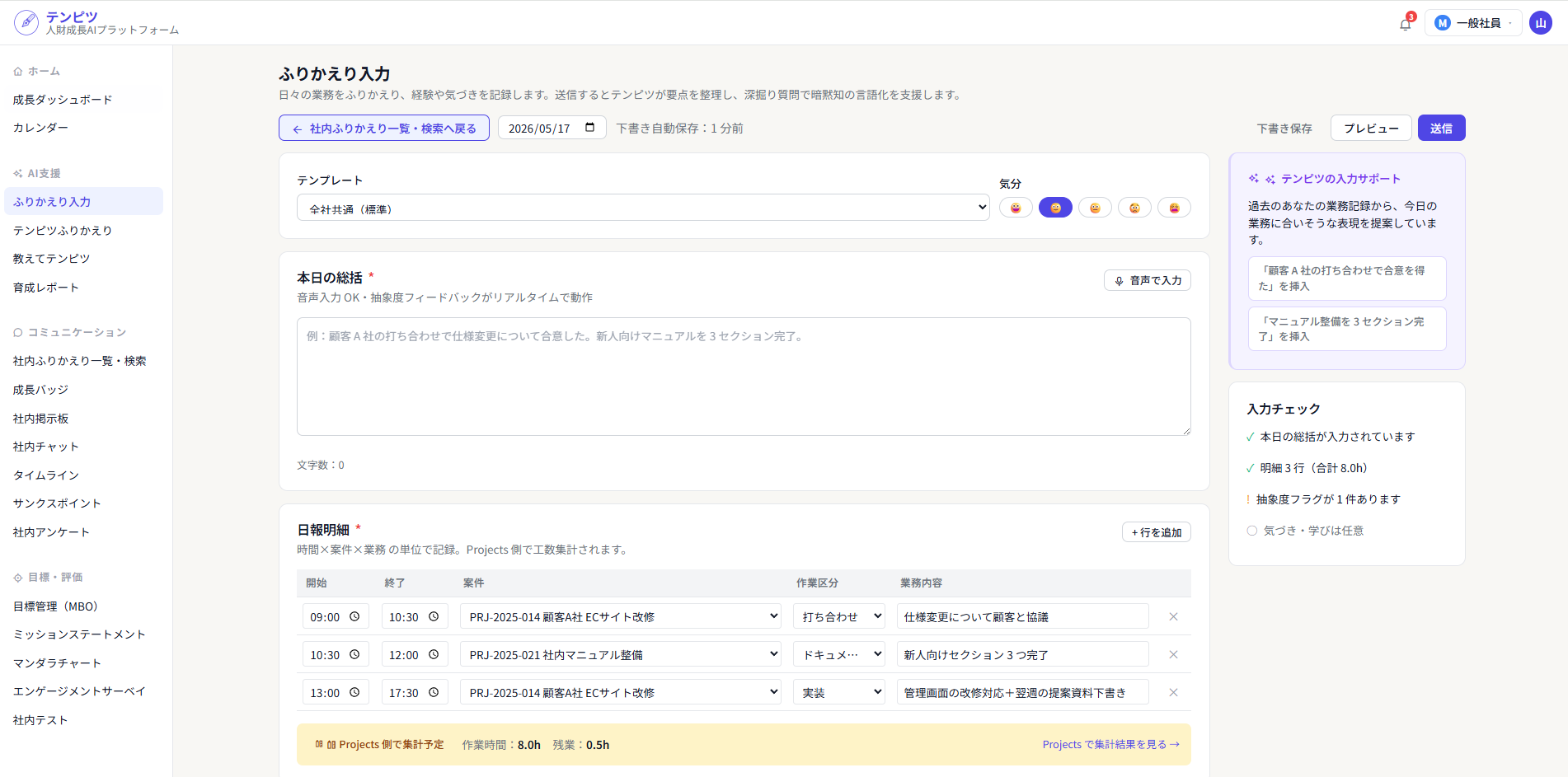Click ＋行を追加 to add row

[1156, 532]
